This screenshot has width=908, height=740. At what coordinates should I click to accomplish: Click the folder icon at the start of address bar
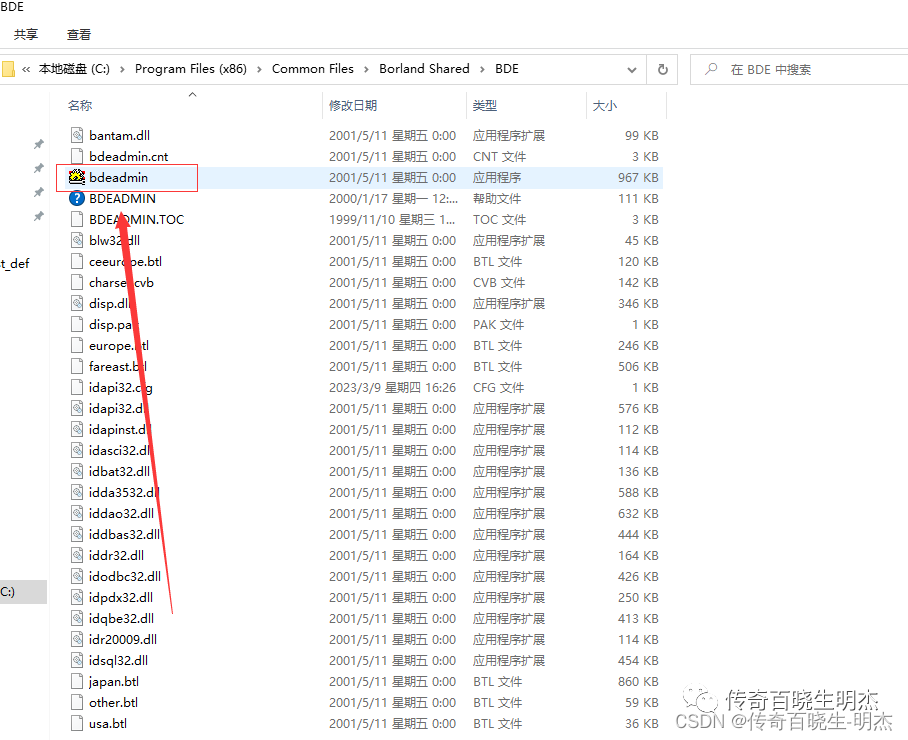[x=8, y=69]
